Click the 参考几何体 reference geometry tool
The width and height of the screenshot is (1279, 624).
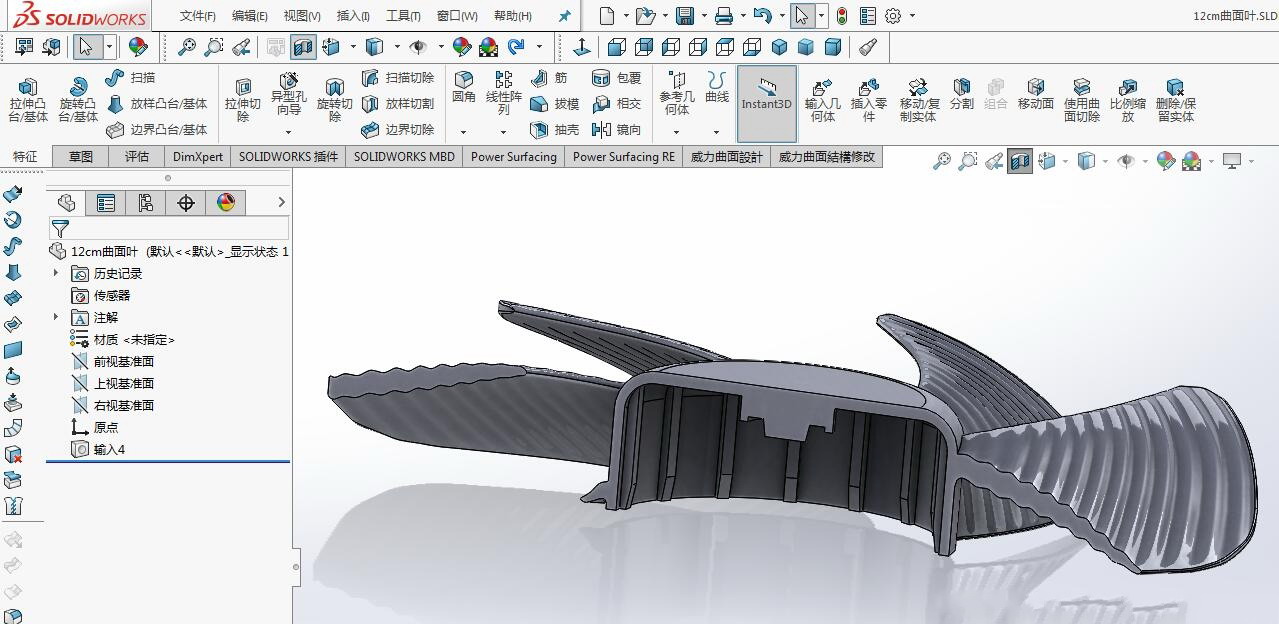coord(677,93)
